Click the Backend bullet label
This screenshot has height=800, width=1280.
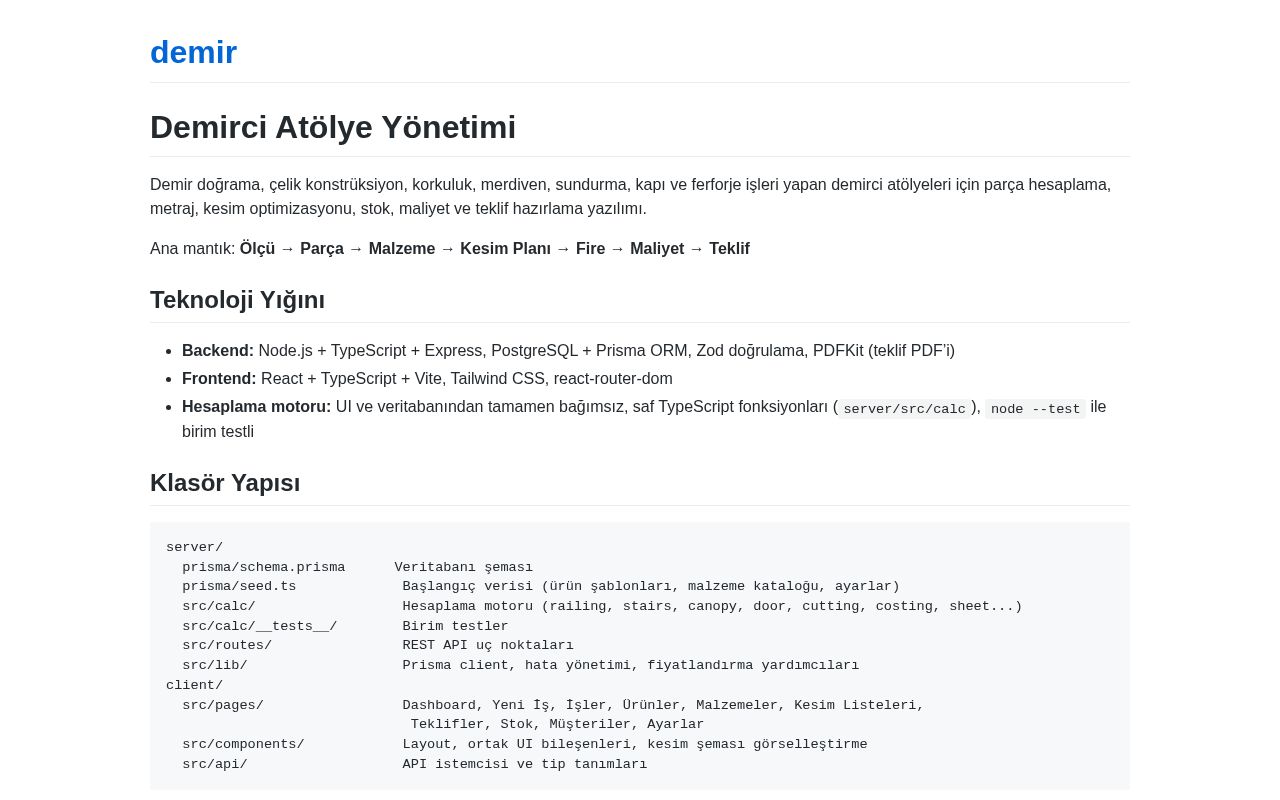click(x=218, y=351)
